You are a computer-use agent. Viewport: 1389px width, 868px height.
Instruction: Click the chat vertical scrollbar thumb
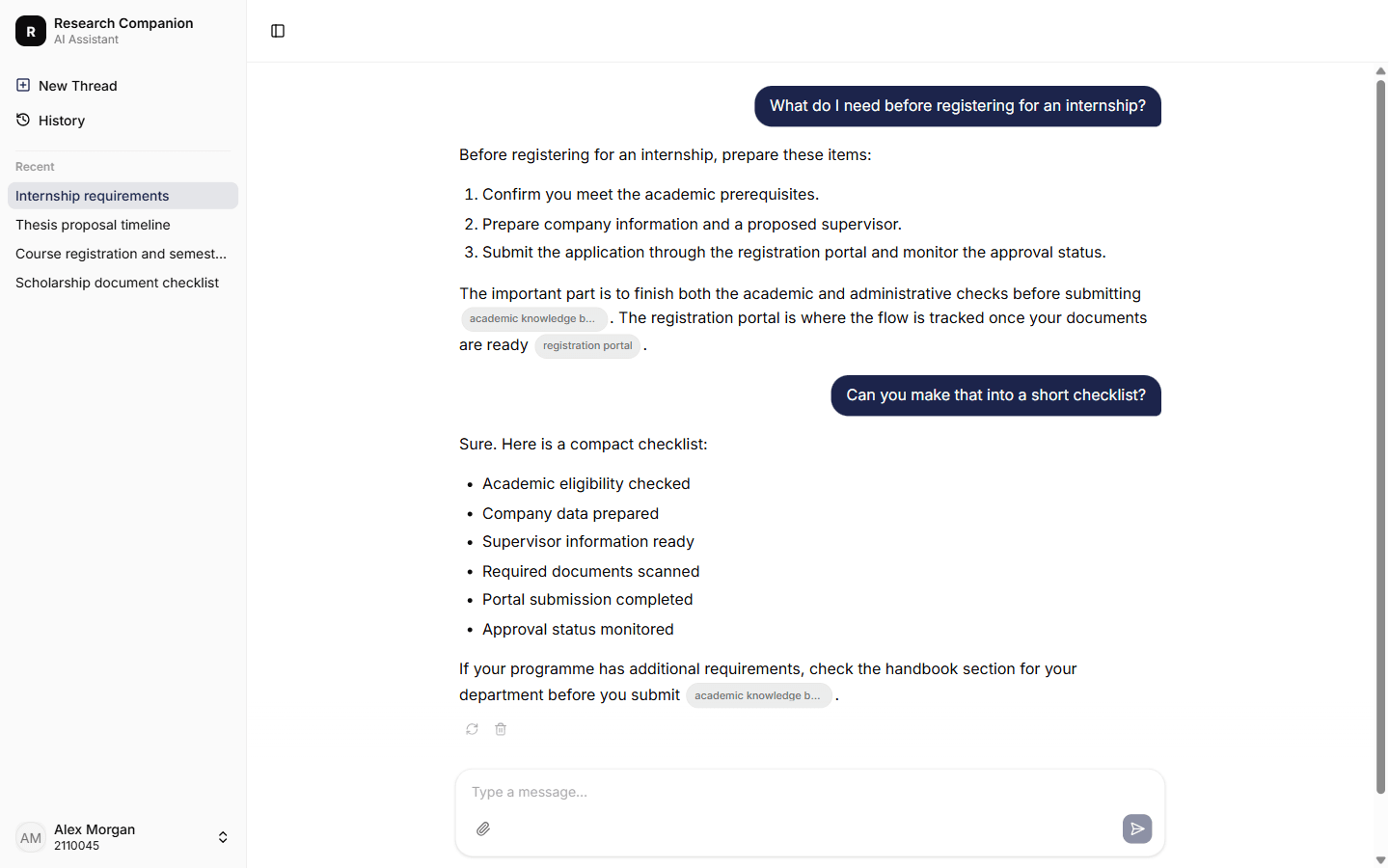[1380, 437]
